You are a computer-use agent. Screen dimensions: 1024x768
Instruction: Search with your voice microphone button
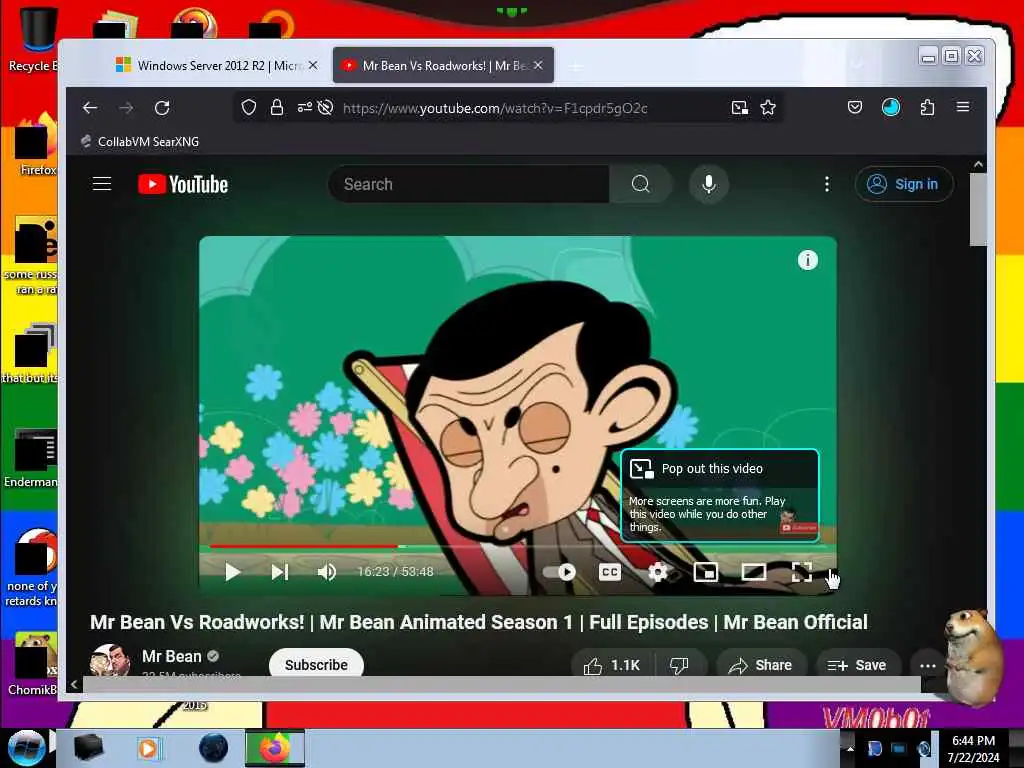[x=709, y=184]
